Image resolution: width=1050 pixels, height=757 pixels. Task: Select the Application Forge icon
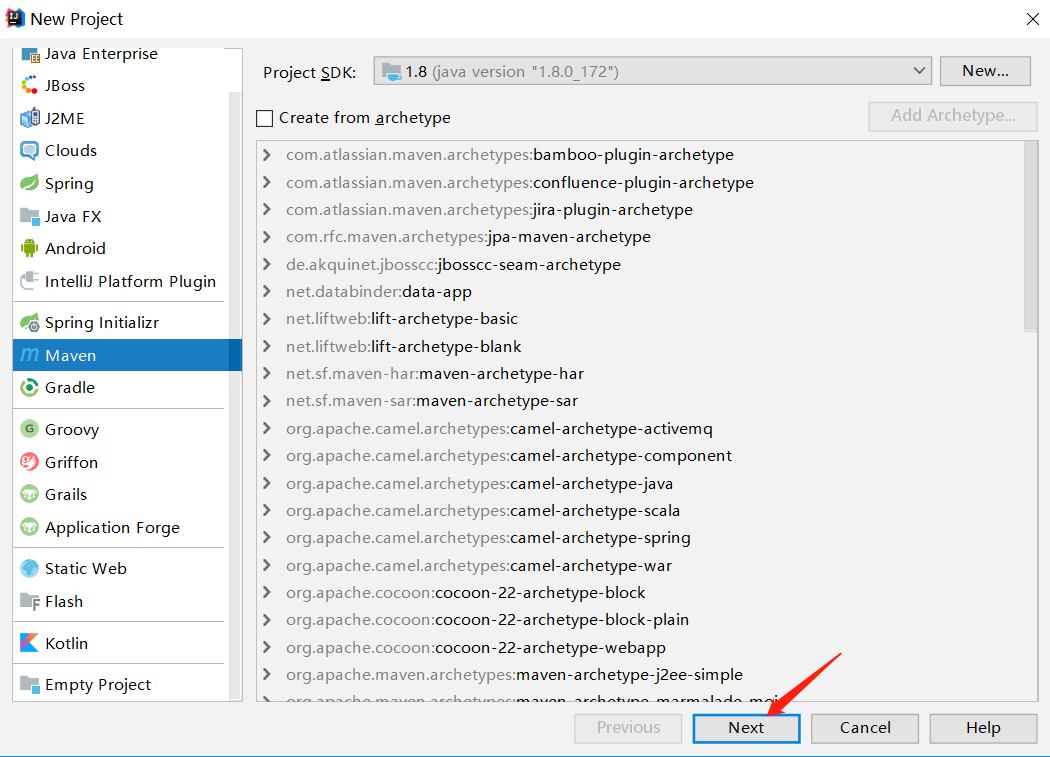tap(29, 527)
